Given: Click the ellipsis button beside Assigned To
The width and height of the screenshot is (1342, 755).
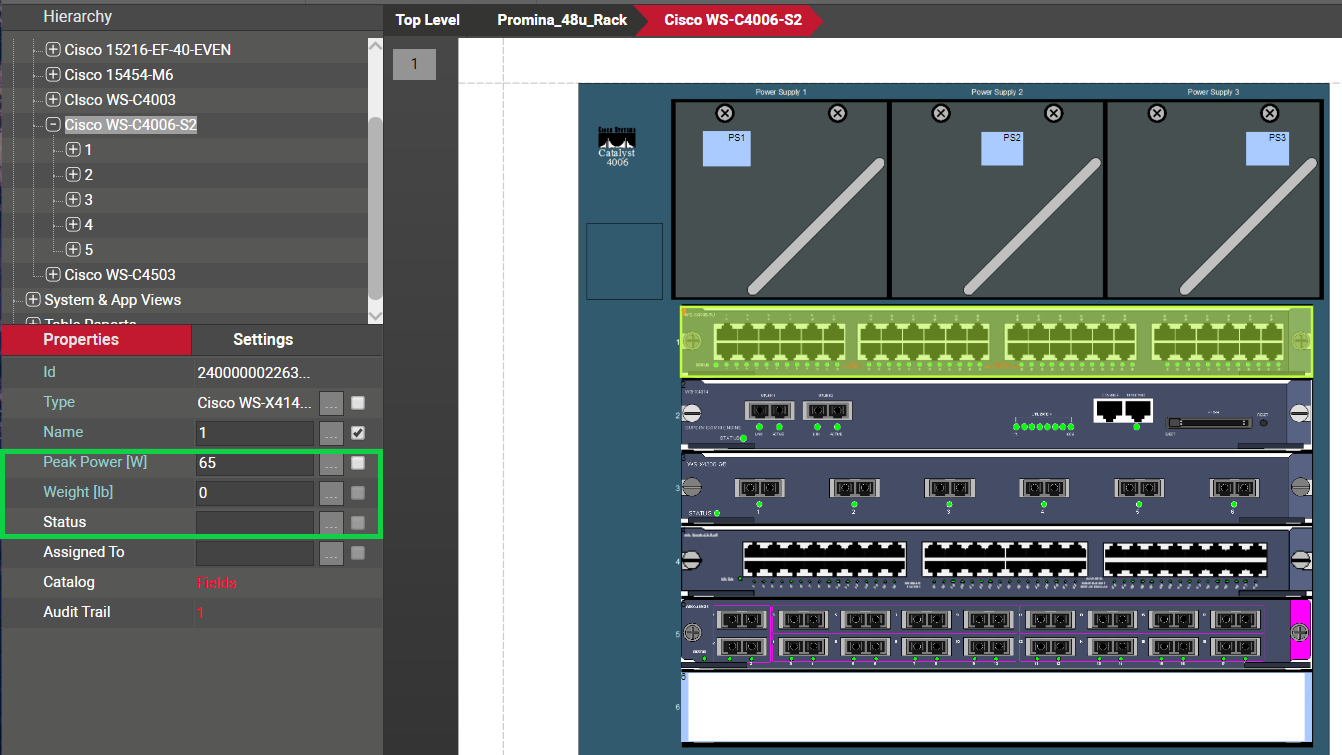Looking at the screenshot, I should pos(332,553).
